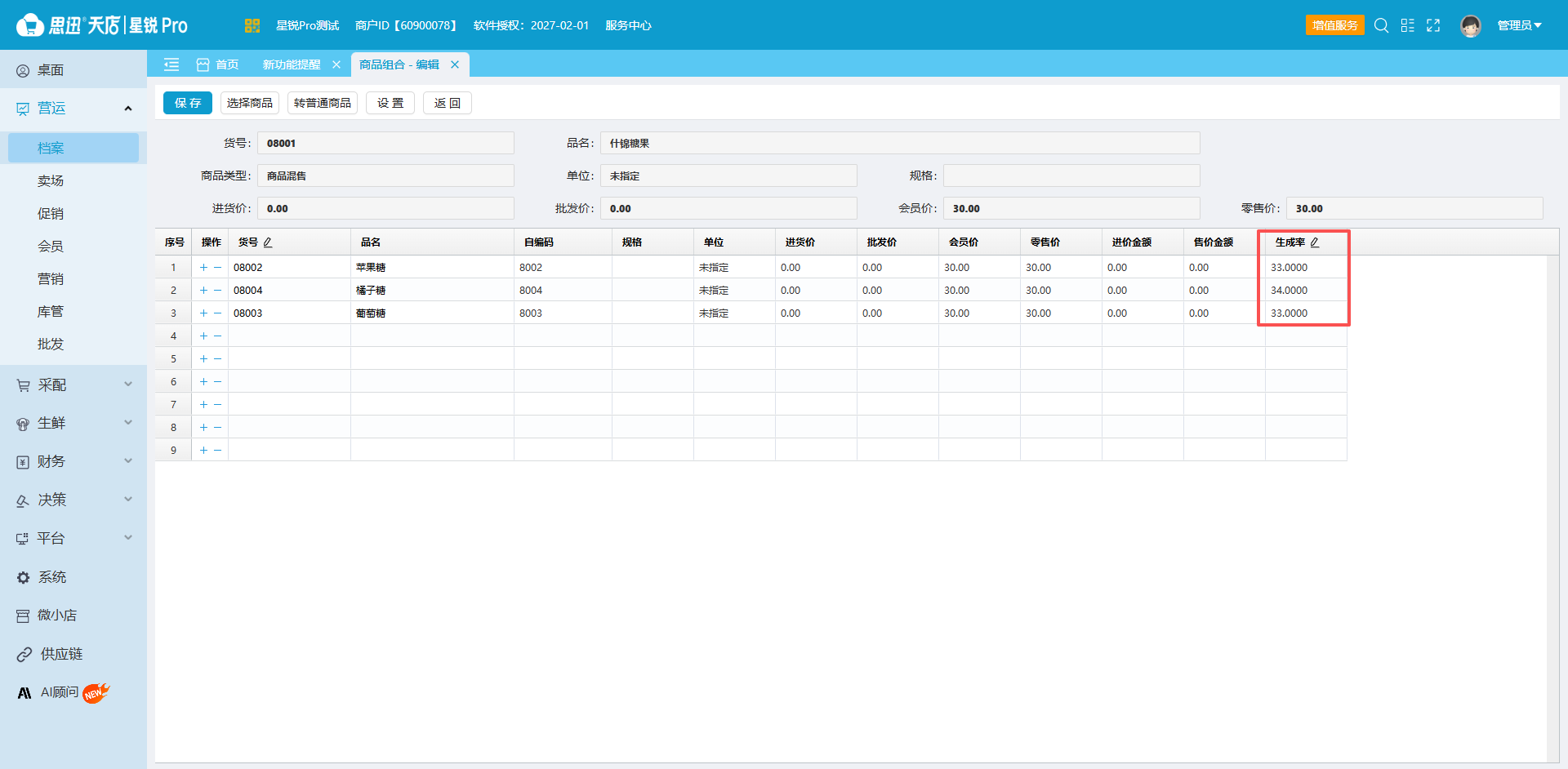Click the 转普通商品 button
Viewport: 1568px width, 769px height.
[x=323, y=103]
